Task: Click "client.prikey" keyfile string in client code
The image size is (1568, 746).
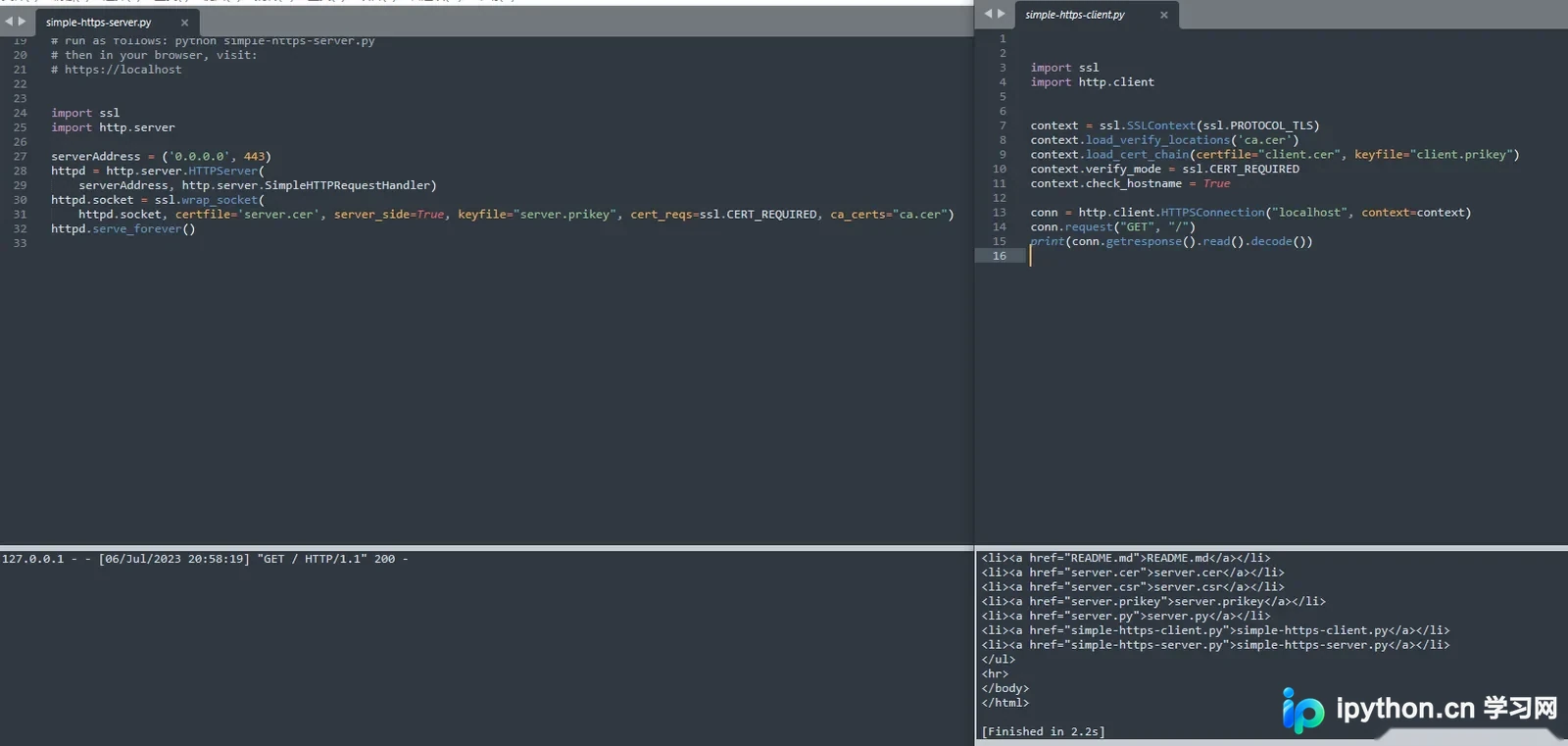Action: click(1464, 155)
